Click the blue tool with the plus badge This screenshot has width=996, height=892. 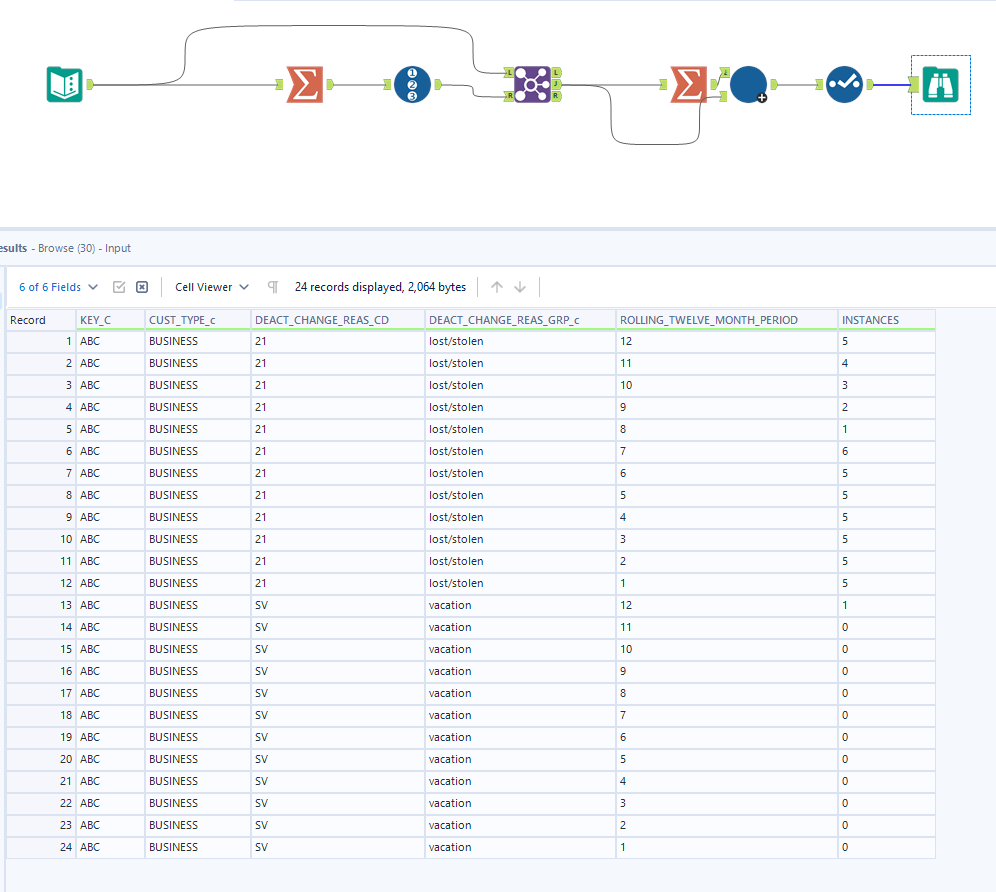pyautogui.click(x=748, y=84)
